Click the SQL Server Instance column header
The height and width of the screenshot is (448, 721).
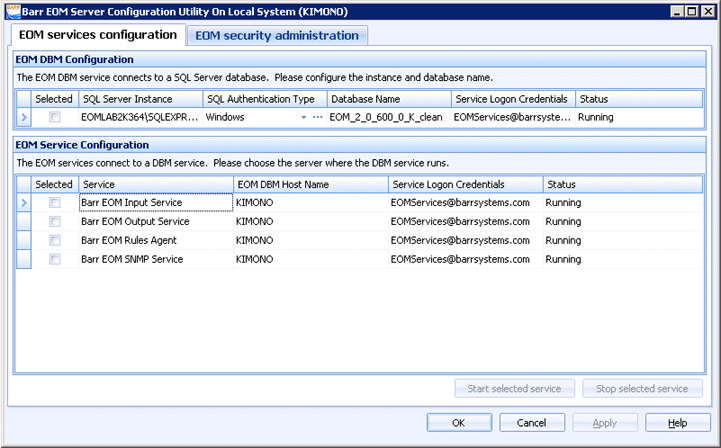(141, 99)
